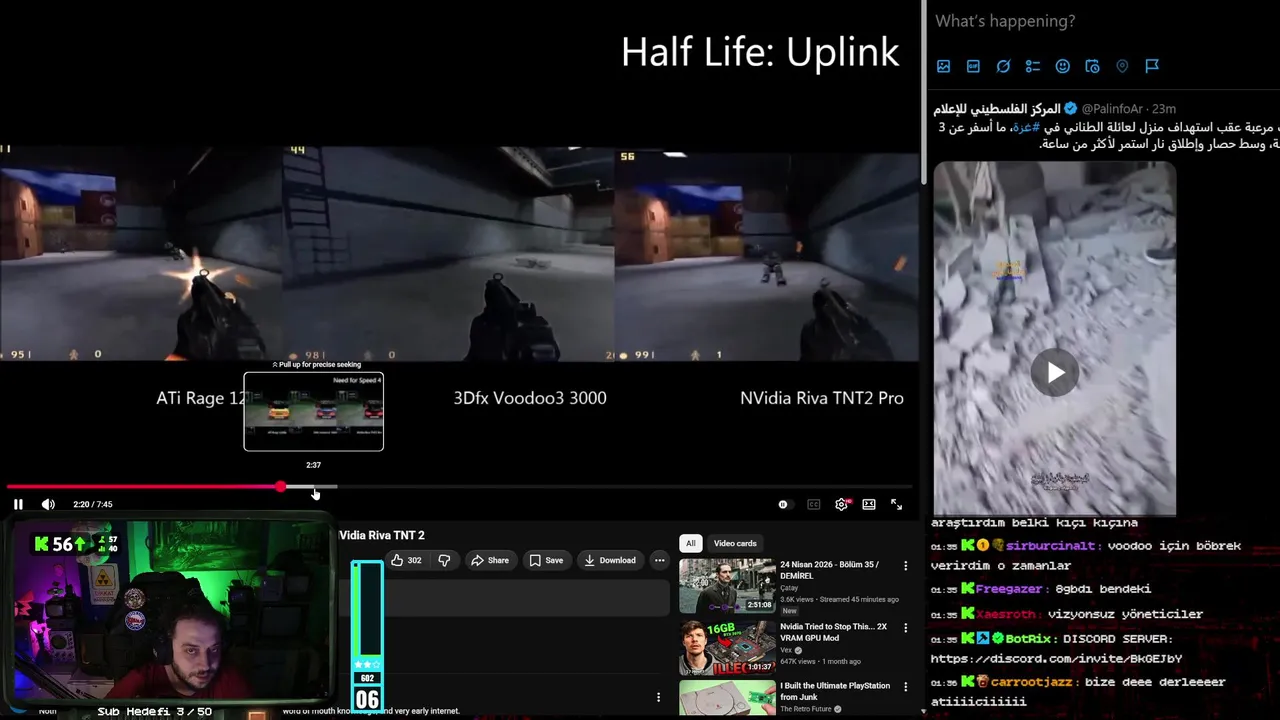
Task: Click the 2:20 / 7:45 time display
Action: (x=93, y=504)
